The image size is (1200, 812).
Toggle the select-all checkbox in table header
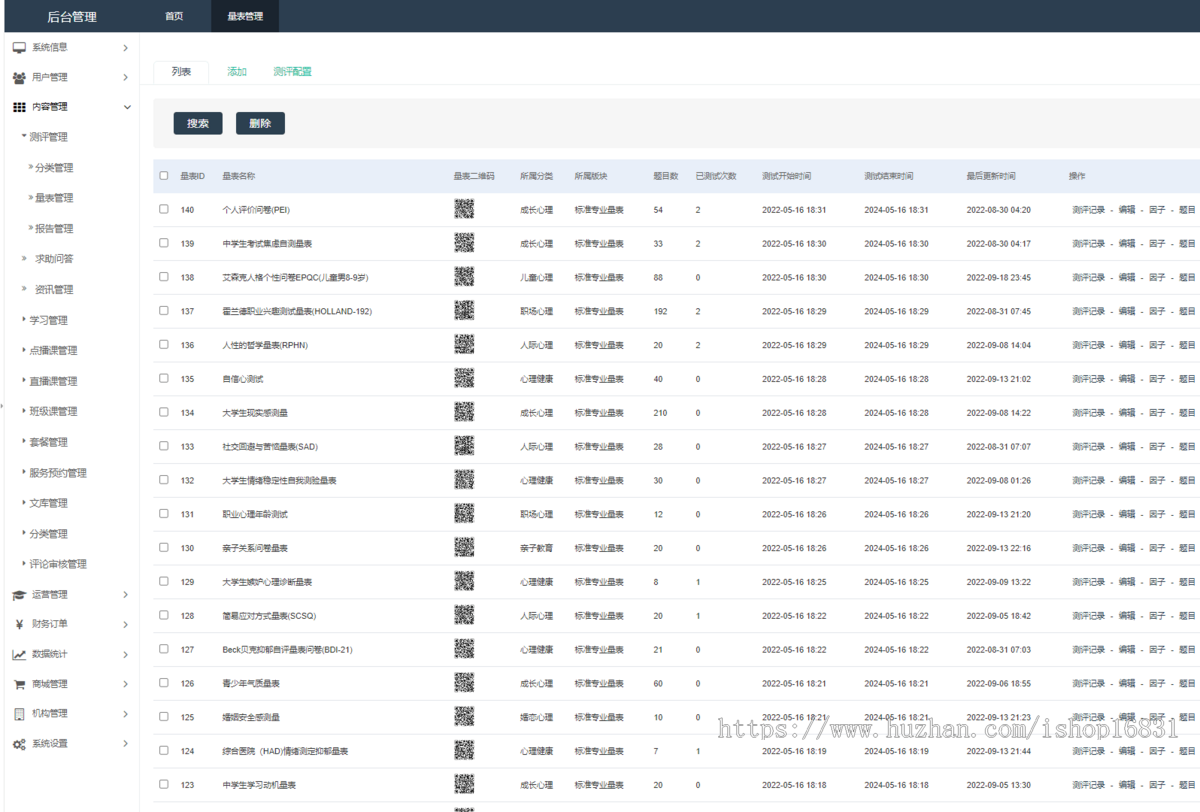click(x=164, y=176)
